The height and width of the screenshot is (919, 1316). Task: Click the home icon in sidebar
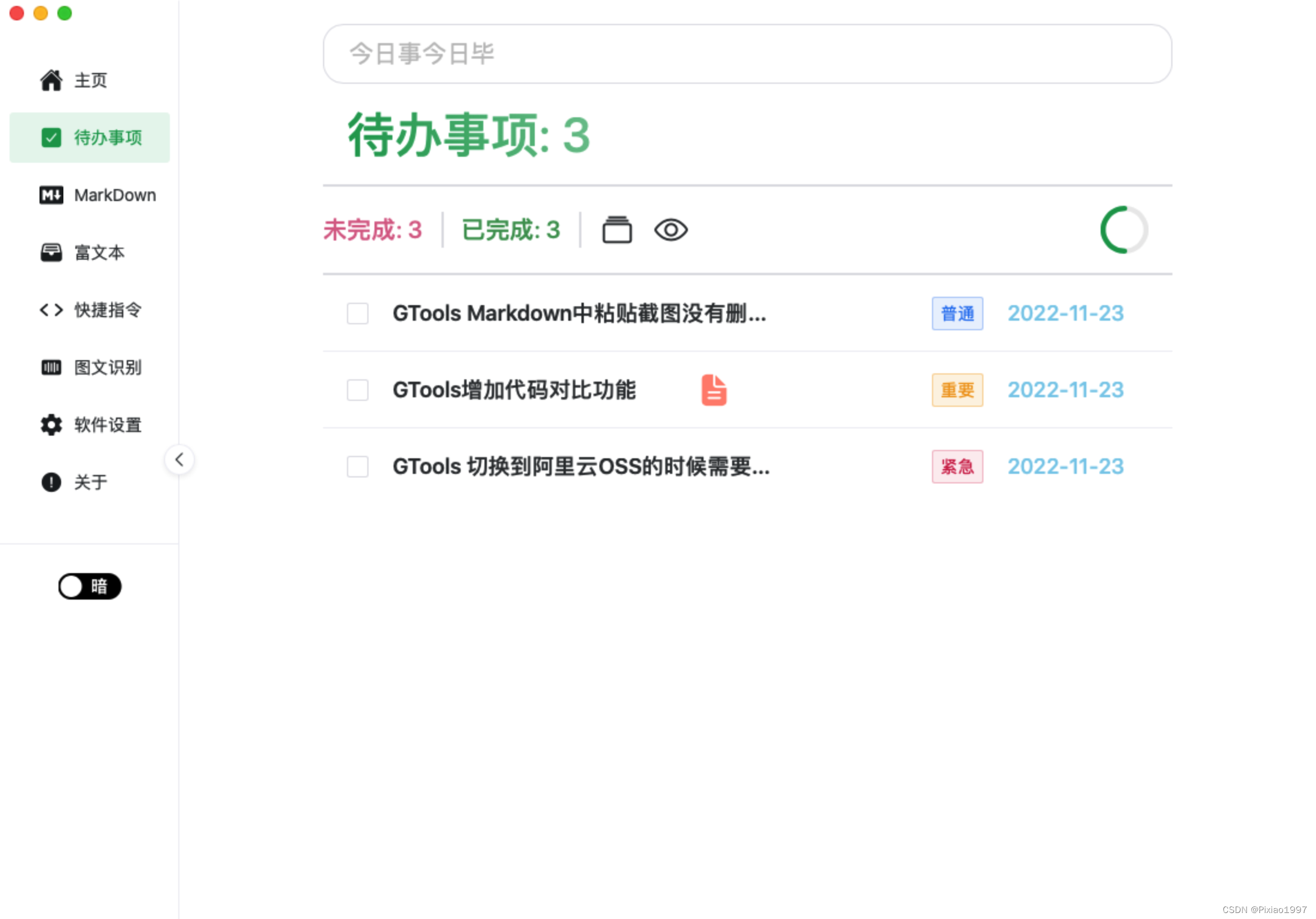click(51, 80)
